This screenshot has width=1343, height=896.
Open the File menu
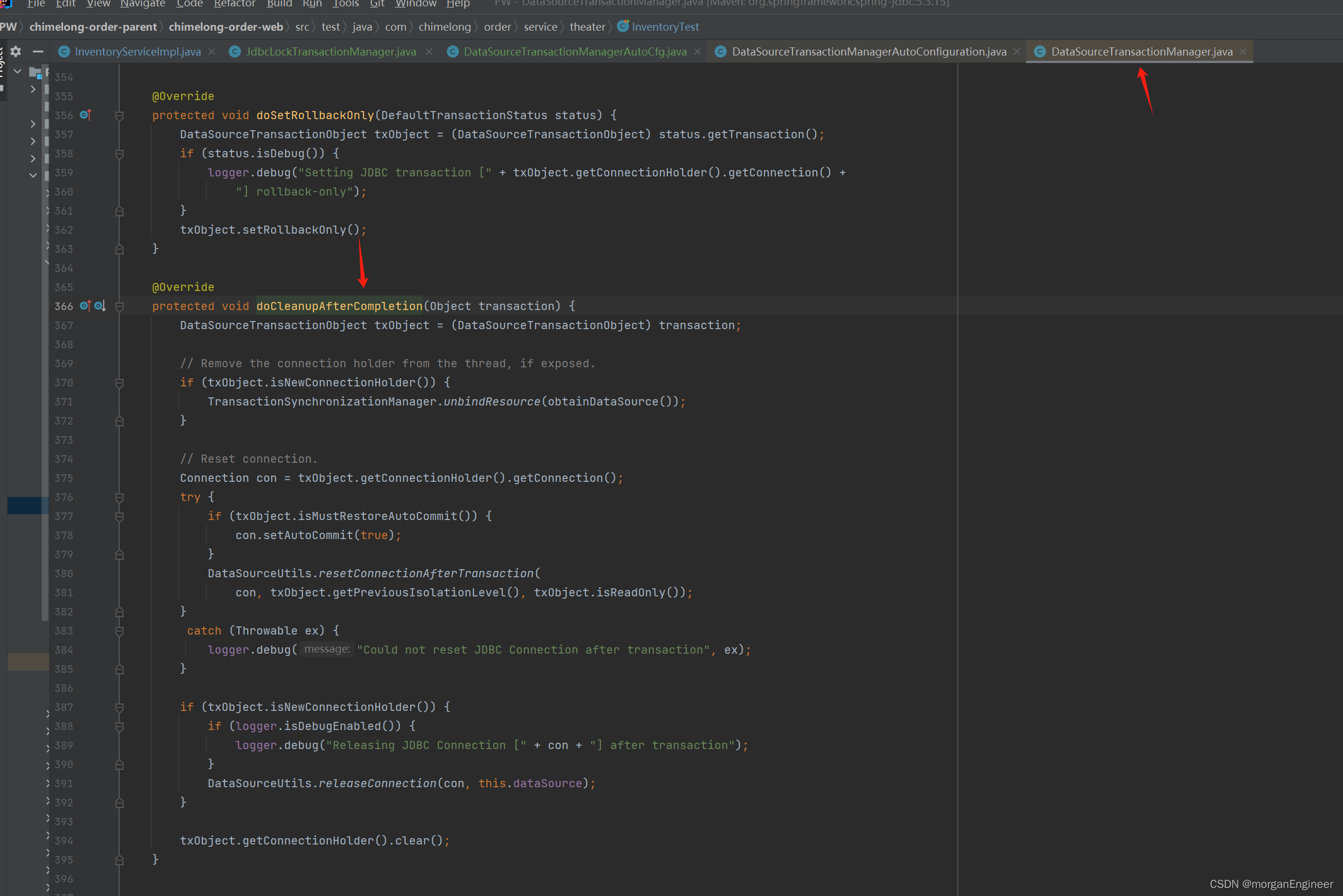click(x=36, y=4)
